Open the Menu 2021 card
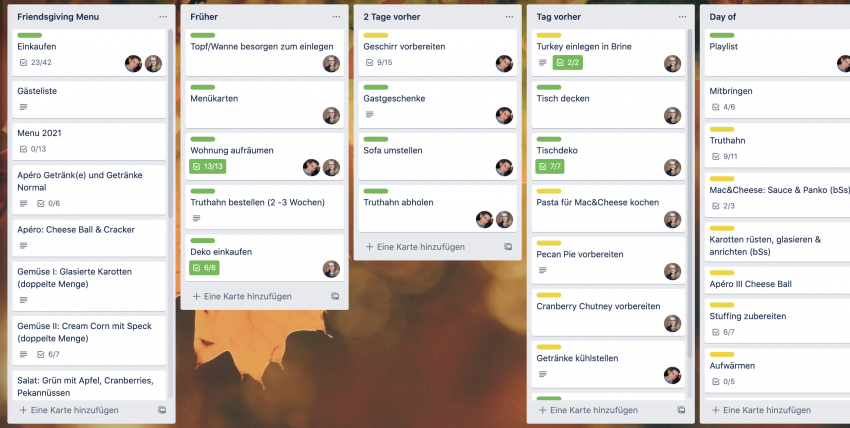The image size is (850, 428). pyautogui.click(x=89, y=141)
